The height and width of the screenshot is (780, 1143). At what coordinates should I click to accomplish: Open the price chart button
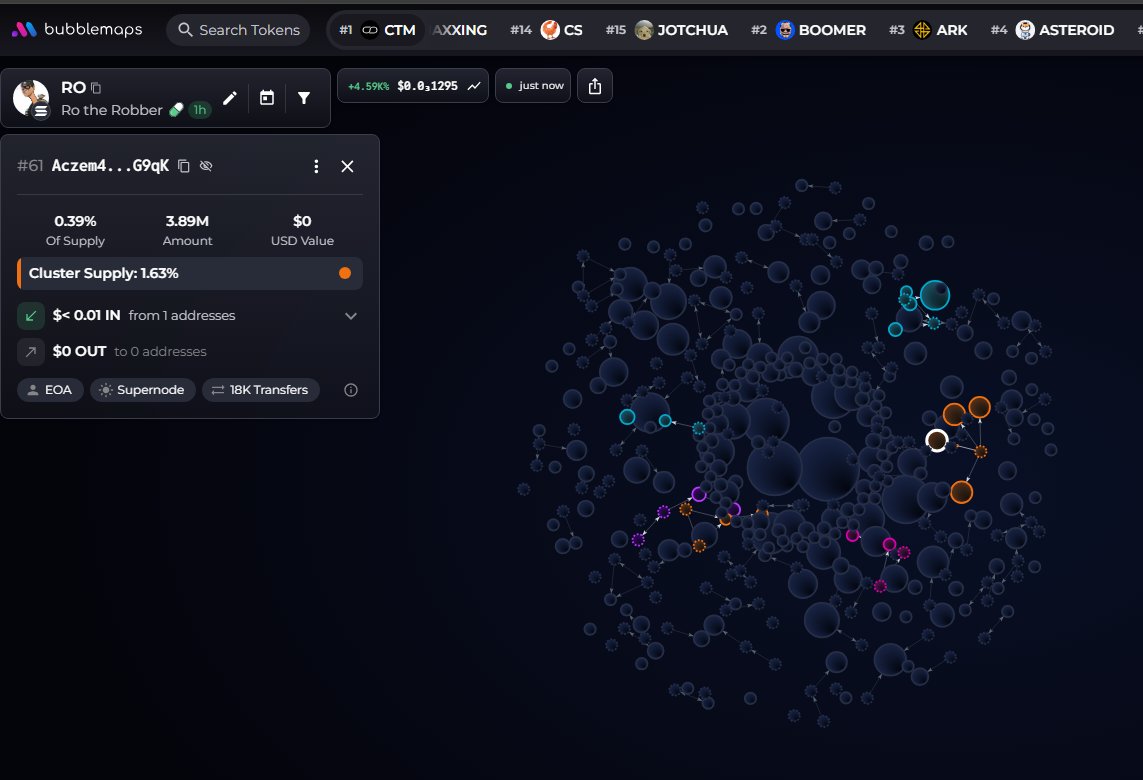tap(413, 85)
